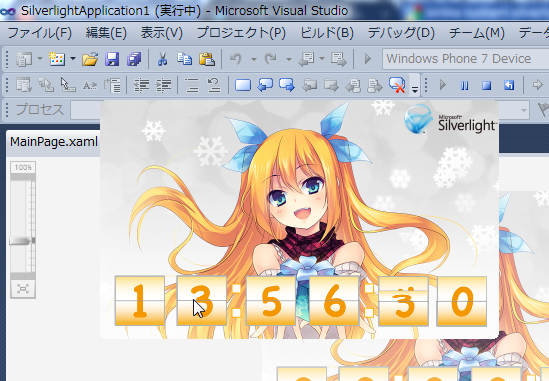
Task: Open the プロジェクト(P) menu
Action: point(241,33)
